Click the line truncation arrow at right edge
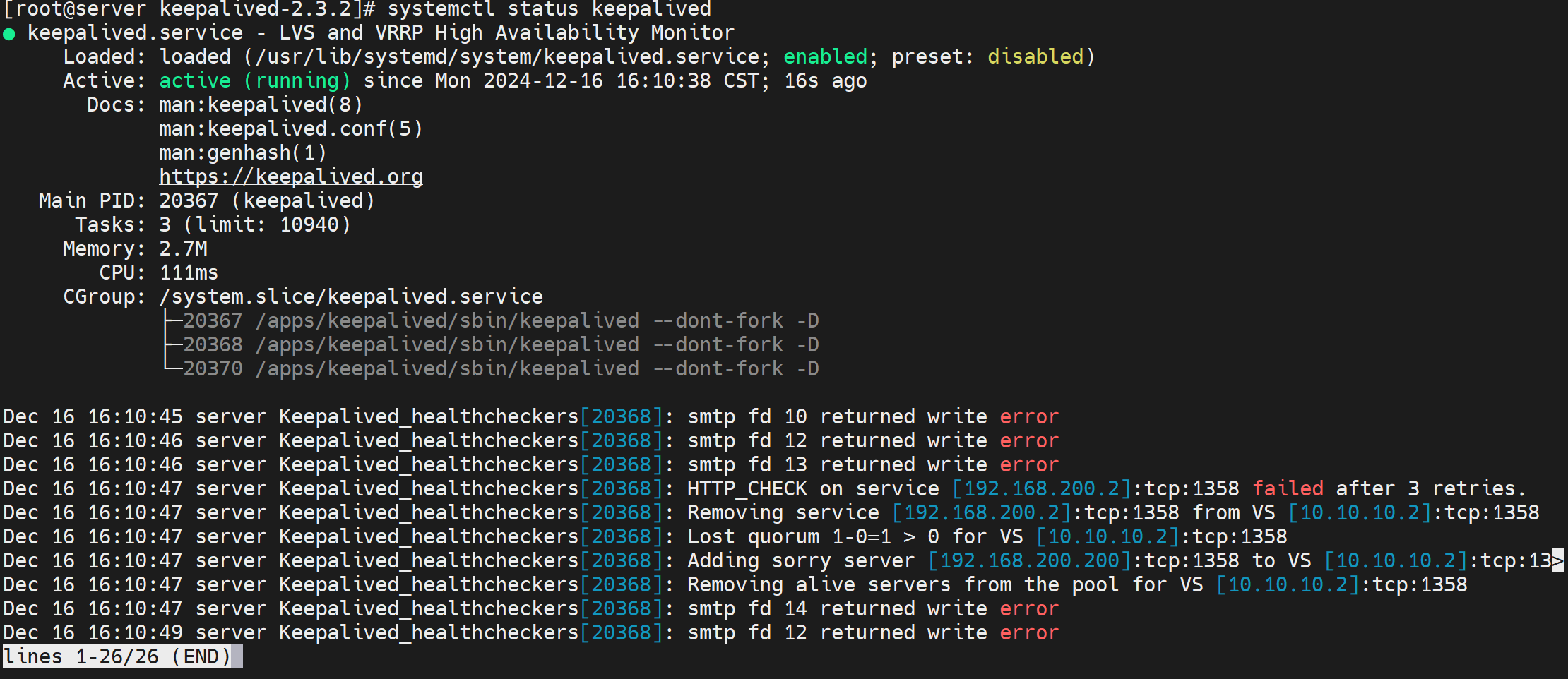 [1557, 560]
